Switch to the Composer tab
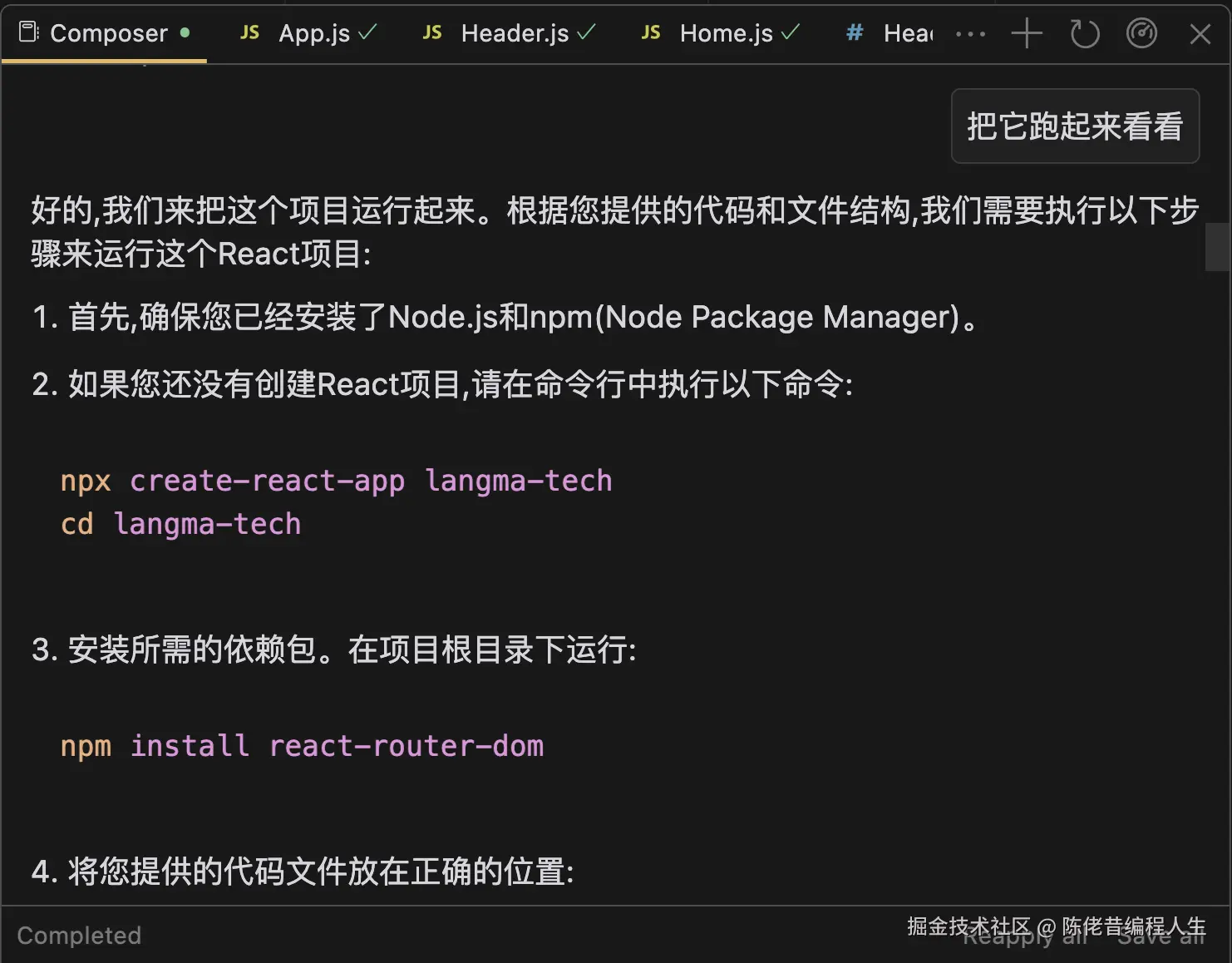This screenshot has height=963, width=1232. 109,33
